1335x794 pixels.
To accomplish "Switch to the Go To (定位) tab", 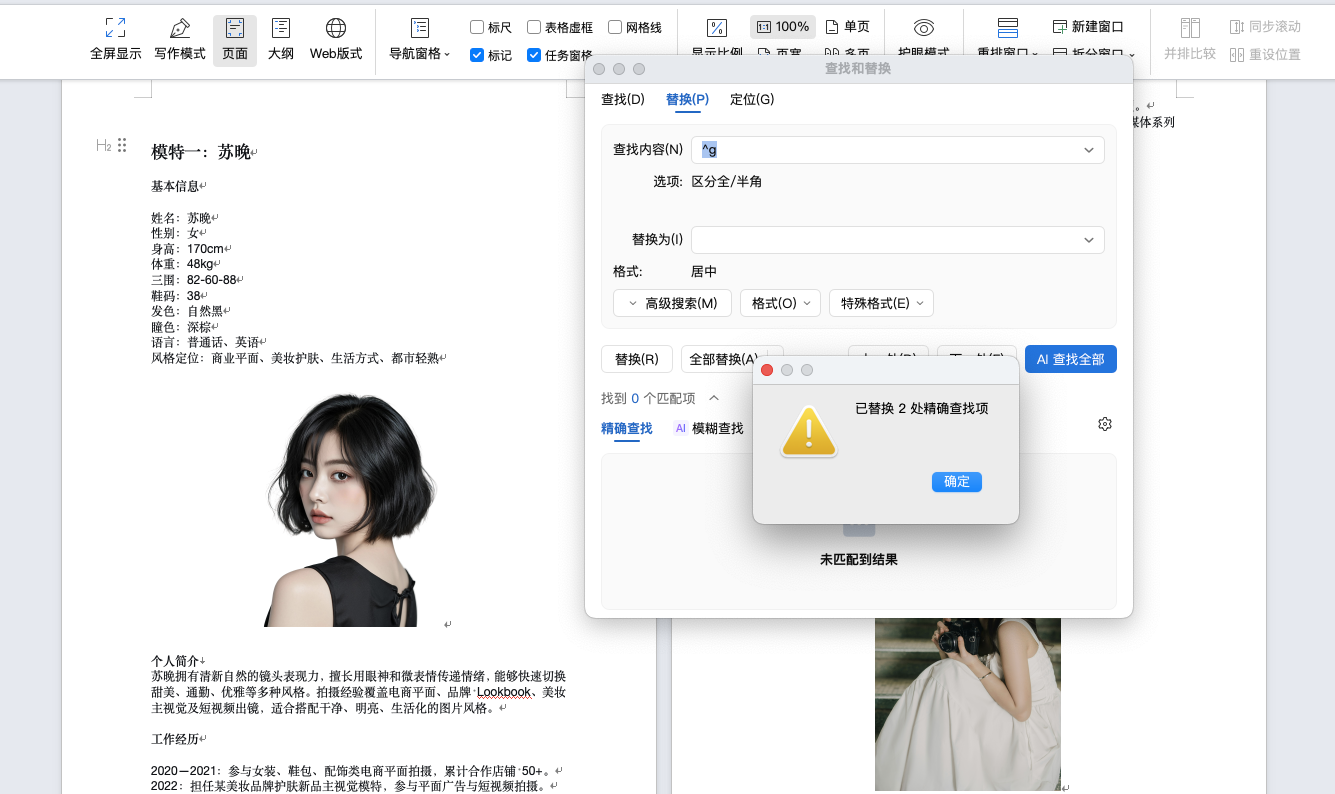I will 752,99.
